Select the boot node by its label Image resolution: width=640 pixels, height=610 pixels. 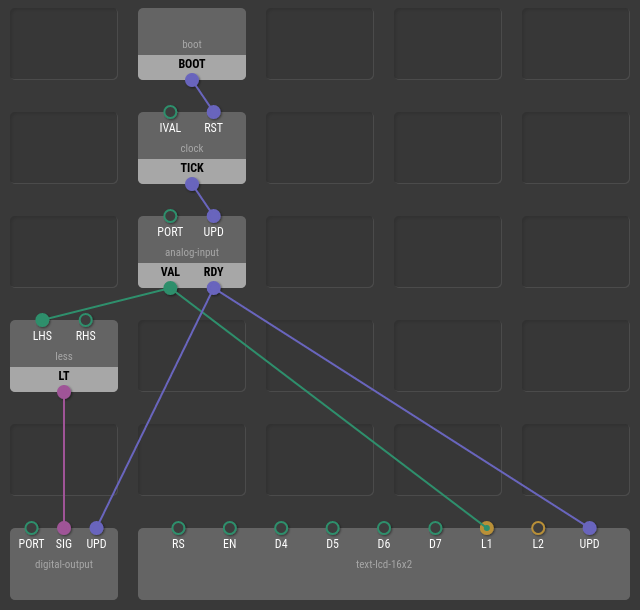tap(192, 44)
